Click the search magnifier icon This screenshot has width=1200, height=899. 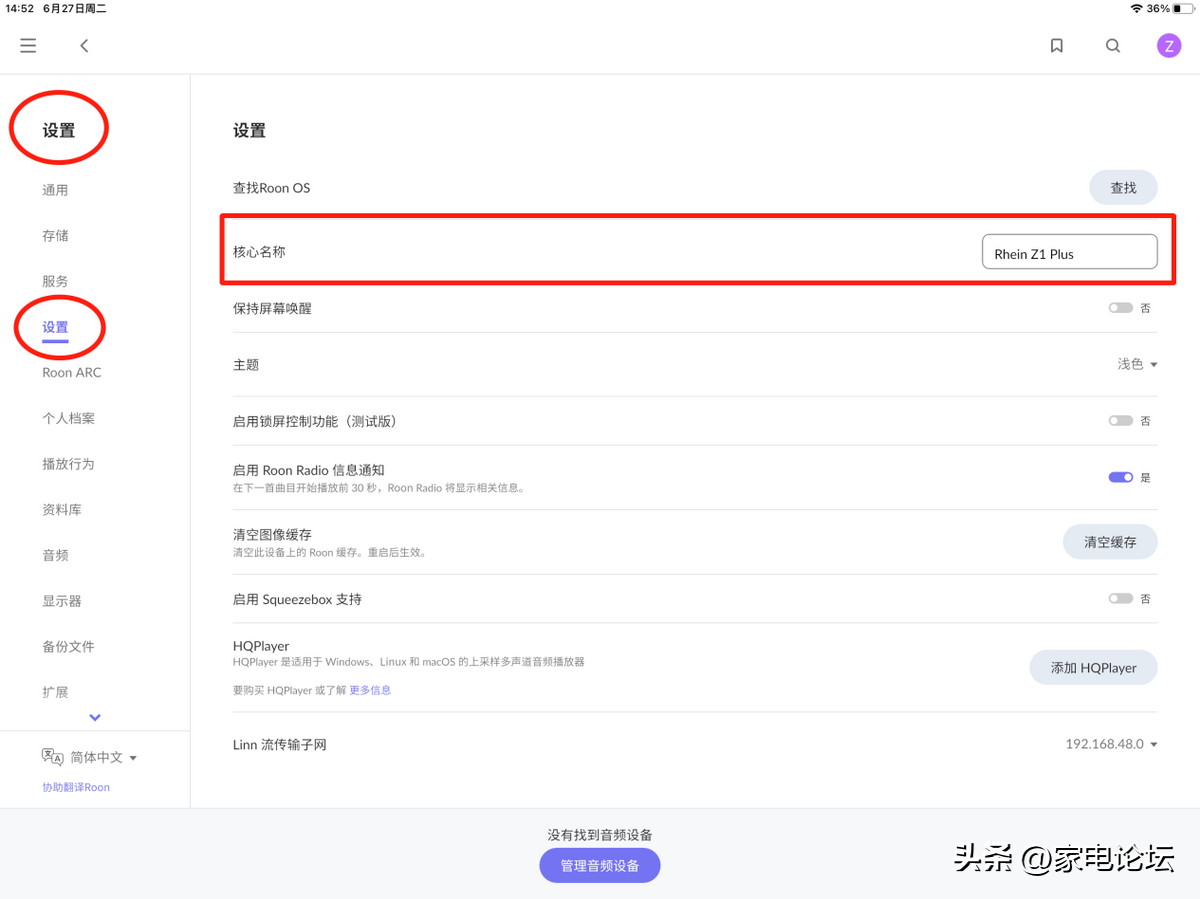point(1113,46)
